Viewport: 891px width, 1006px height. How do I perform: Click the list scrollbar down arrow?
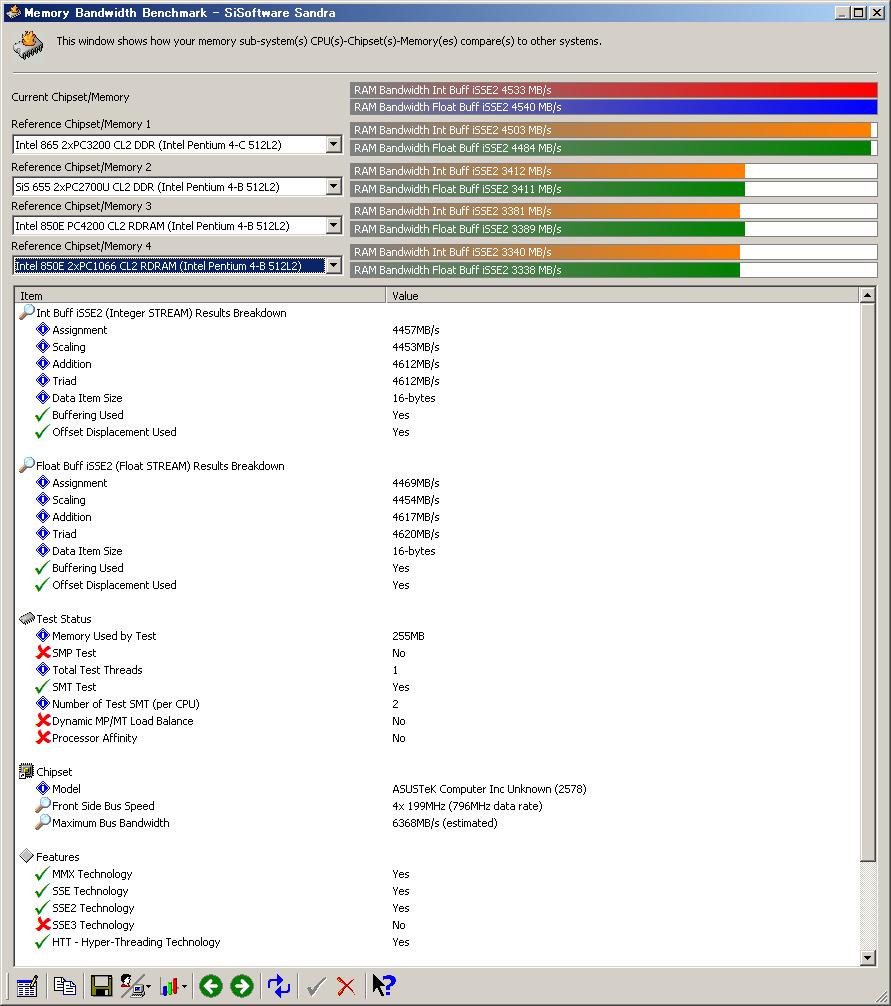pos(867,958)
